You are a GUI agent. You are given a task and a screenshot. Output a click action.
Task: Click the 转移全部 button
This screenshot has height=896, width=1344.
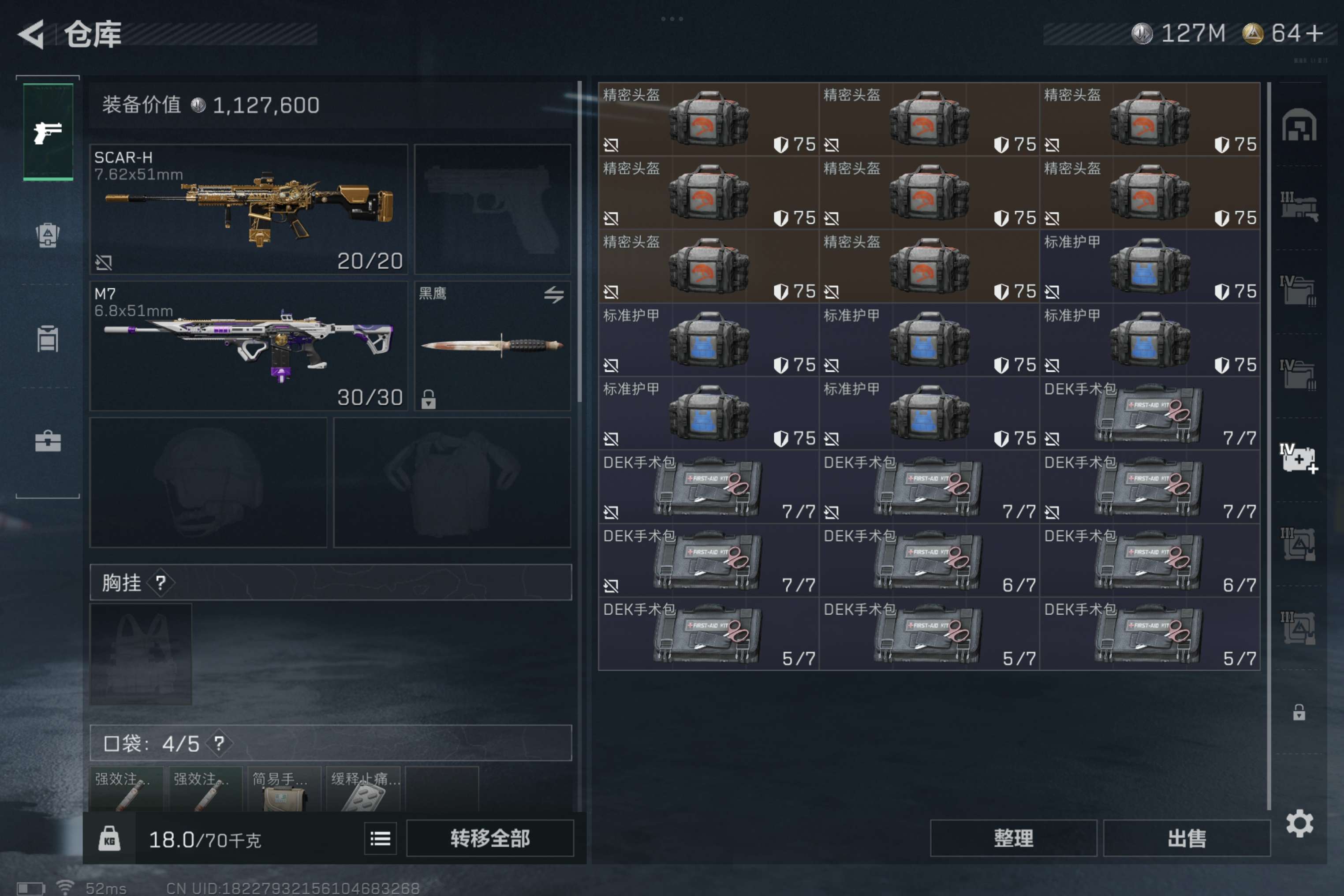coord(490,838)
